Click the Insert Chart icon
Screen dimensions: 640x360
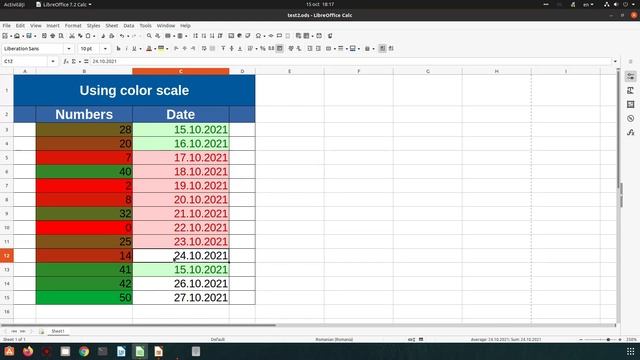[x=239, y=36]
